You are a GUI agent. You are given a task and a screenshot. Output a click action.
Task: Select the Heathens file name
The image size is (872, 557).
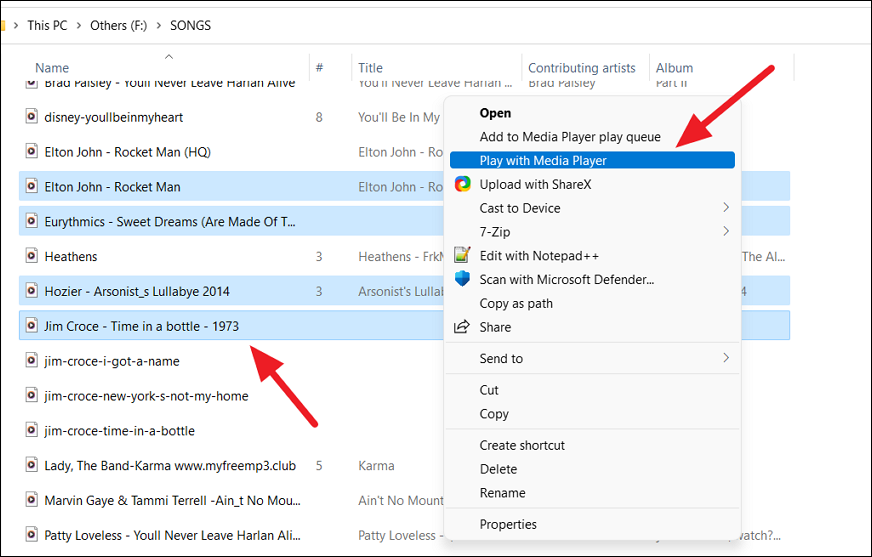point(71,256)
